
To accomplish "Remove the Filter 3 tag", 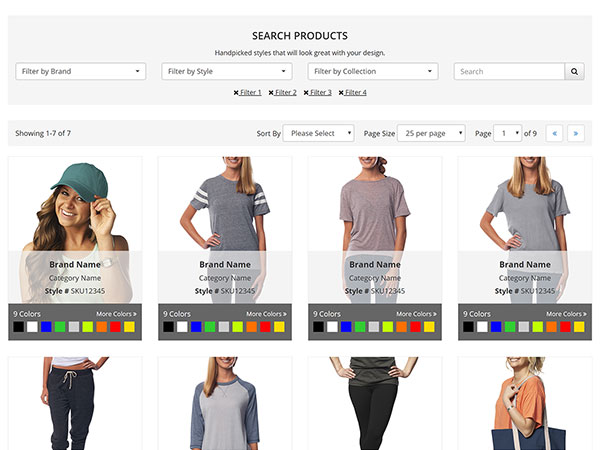I will (x=306, y=93).
